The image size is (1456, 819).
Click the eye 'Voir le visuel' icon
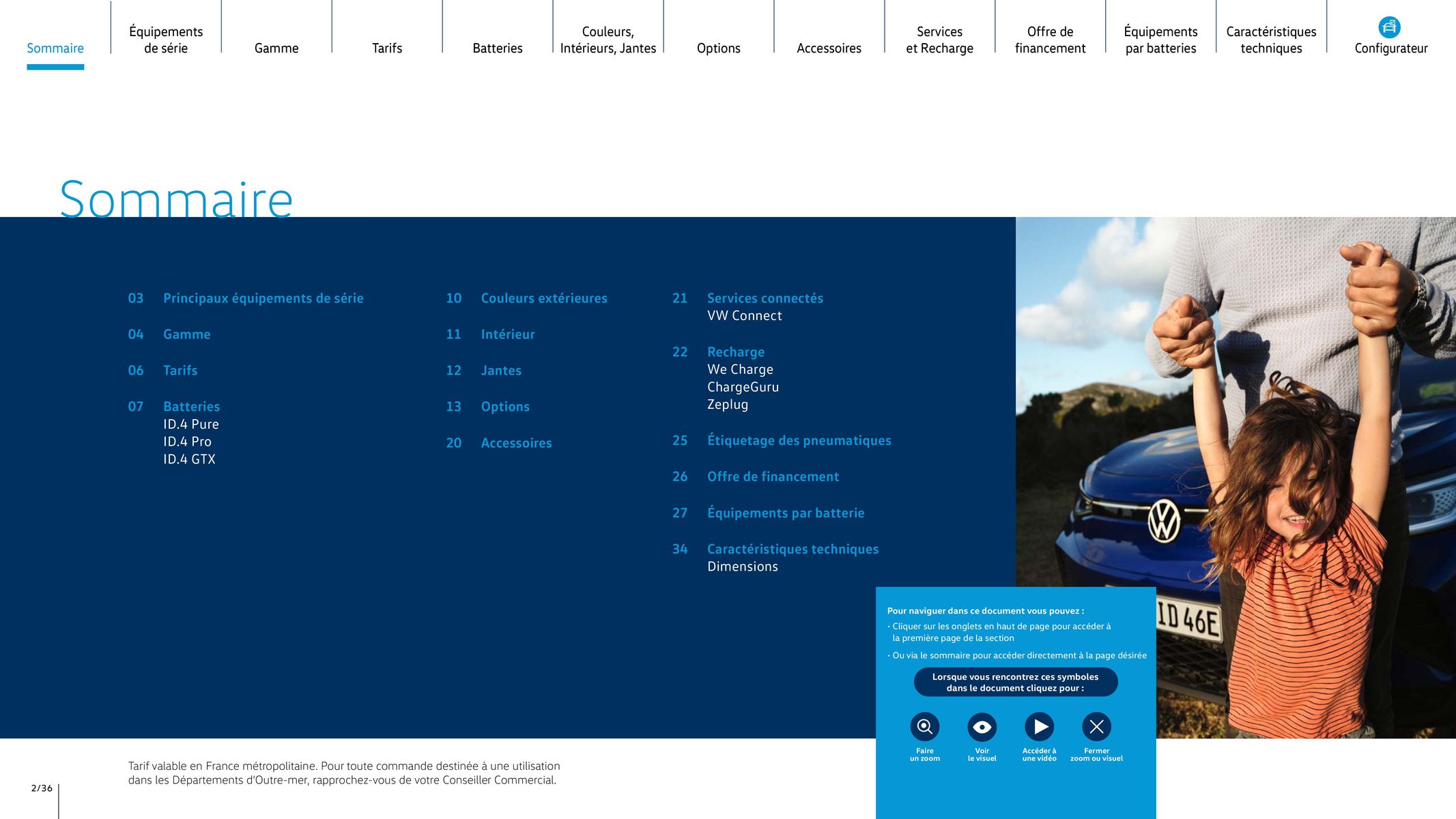tap(982, 727)
